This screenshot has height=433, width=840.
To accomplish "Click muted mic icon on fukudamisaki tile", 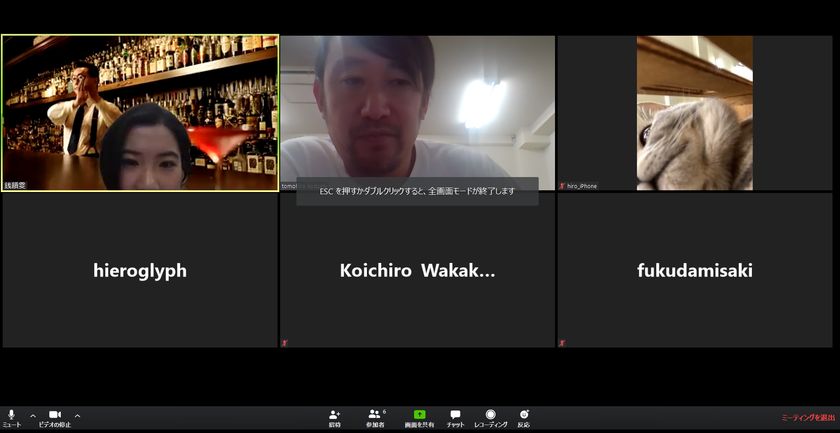I will 562,343.
